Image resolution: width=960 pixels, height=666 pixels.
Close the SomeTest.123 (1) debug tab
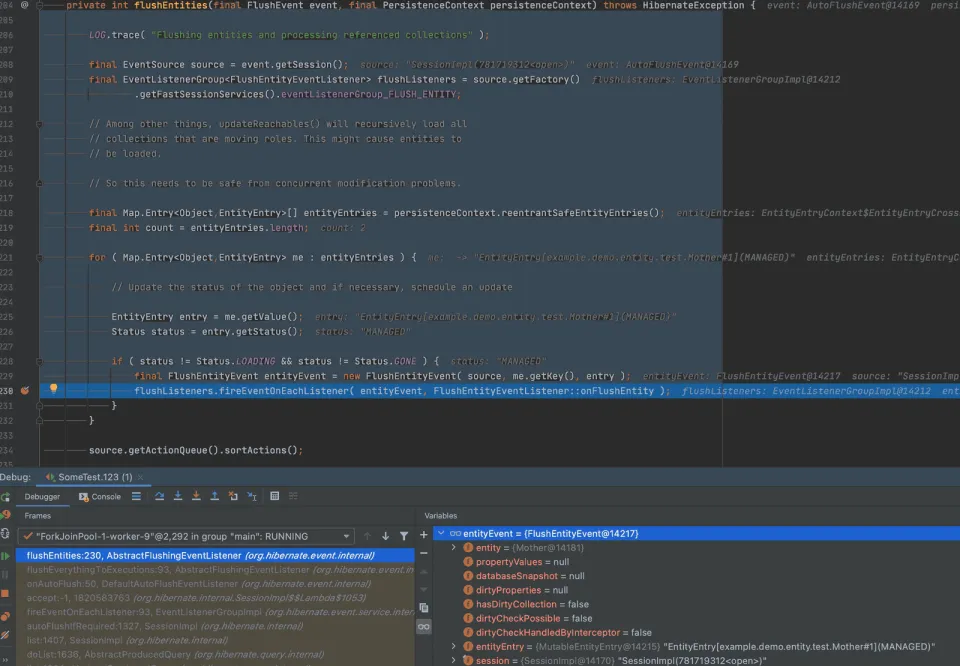pyautogui.click(x=140, y=477)
